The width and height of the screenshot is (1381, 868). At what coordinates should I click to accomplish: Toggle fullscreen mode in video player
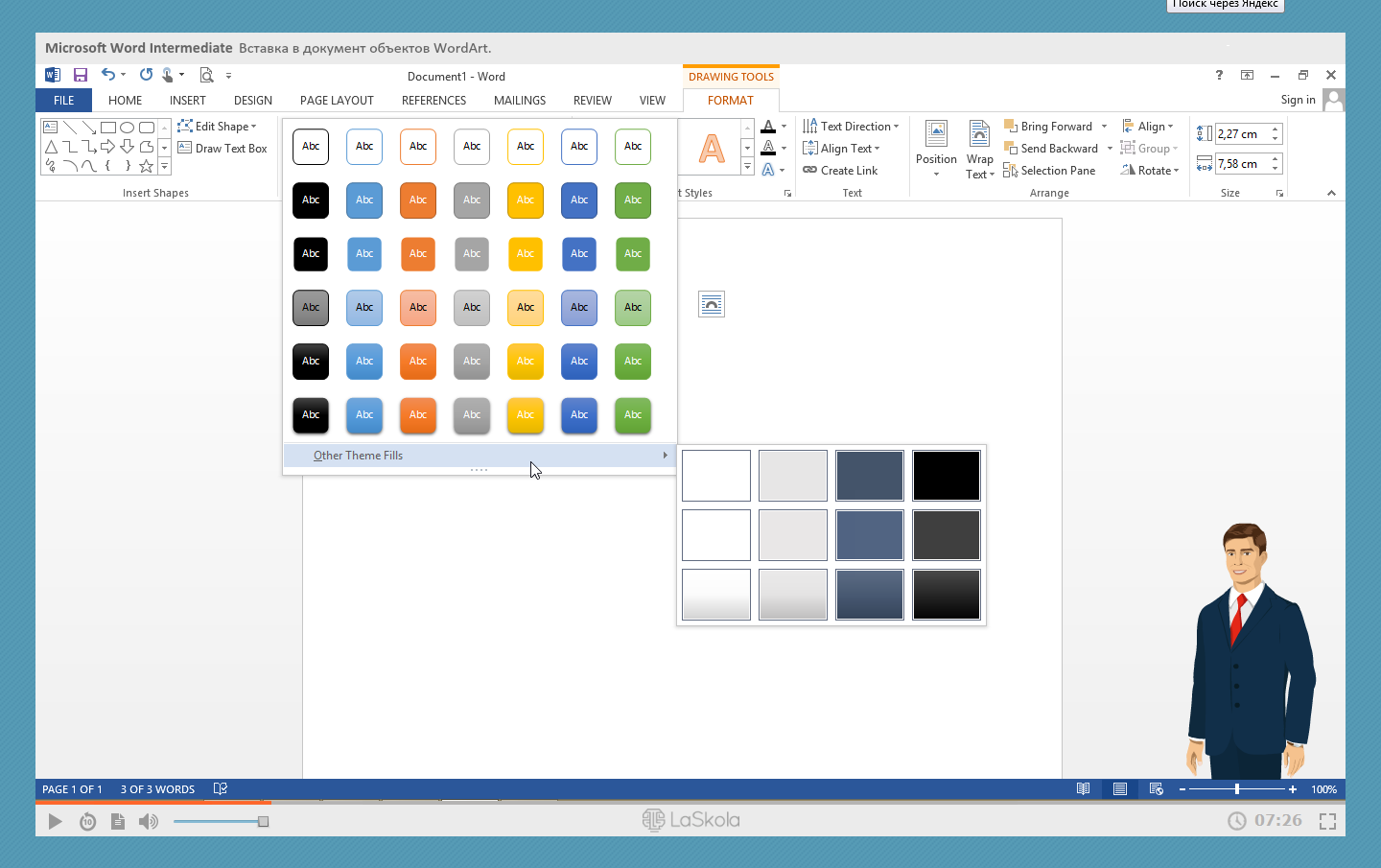point(1327,821)
